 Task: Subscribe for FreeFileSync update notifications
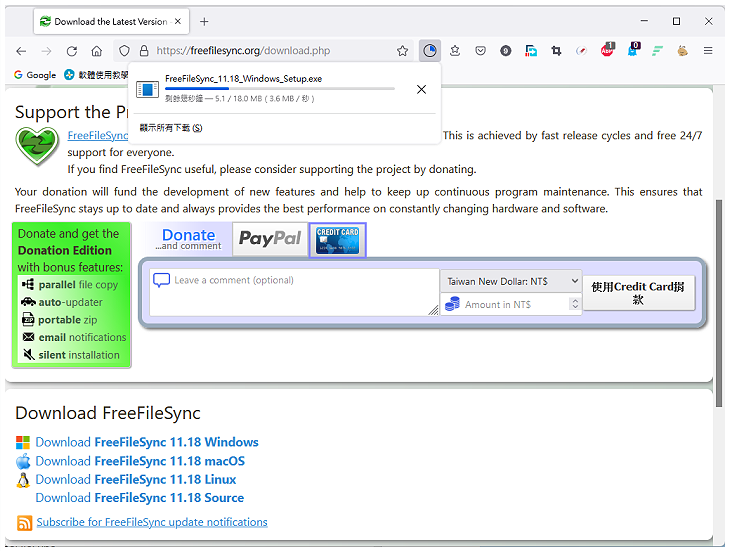pos(152,522)
